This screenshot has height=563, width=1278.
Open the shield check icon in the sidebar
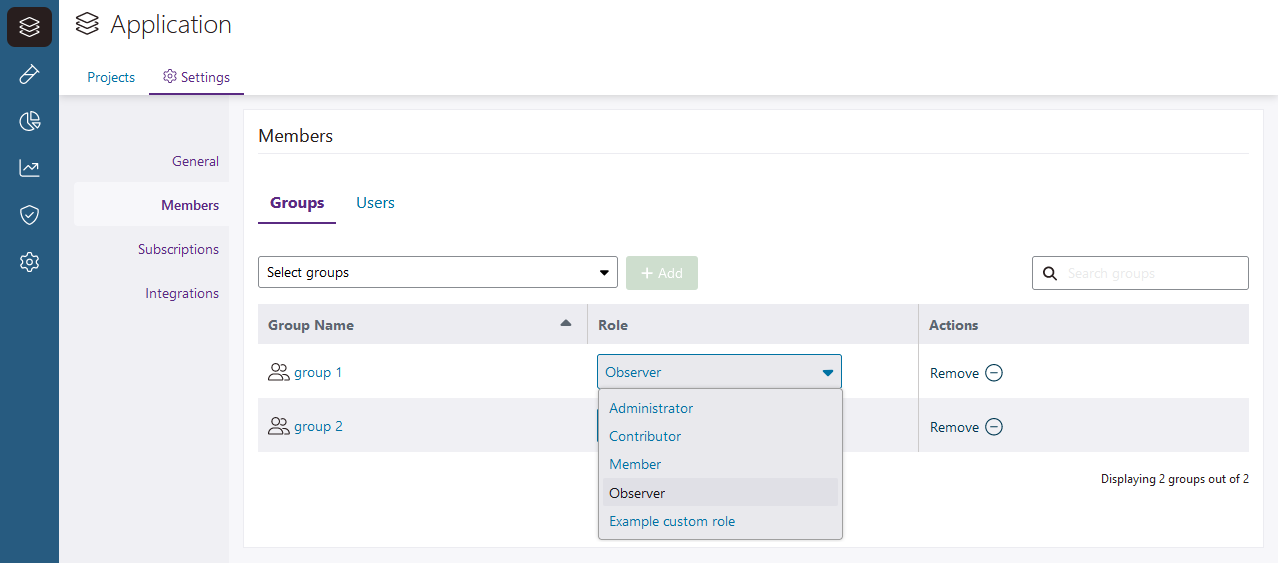29,215
